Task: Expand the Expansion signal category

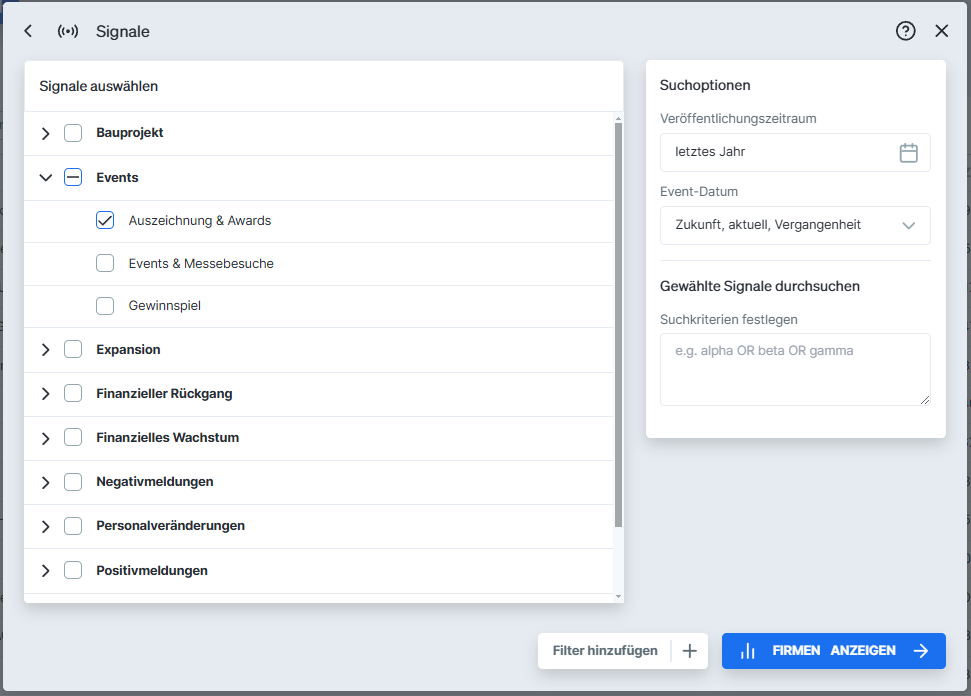Action: point(45,349)
